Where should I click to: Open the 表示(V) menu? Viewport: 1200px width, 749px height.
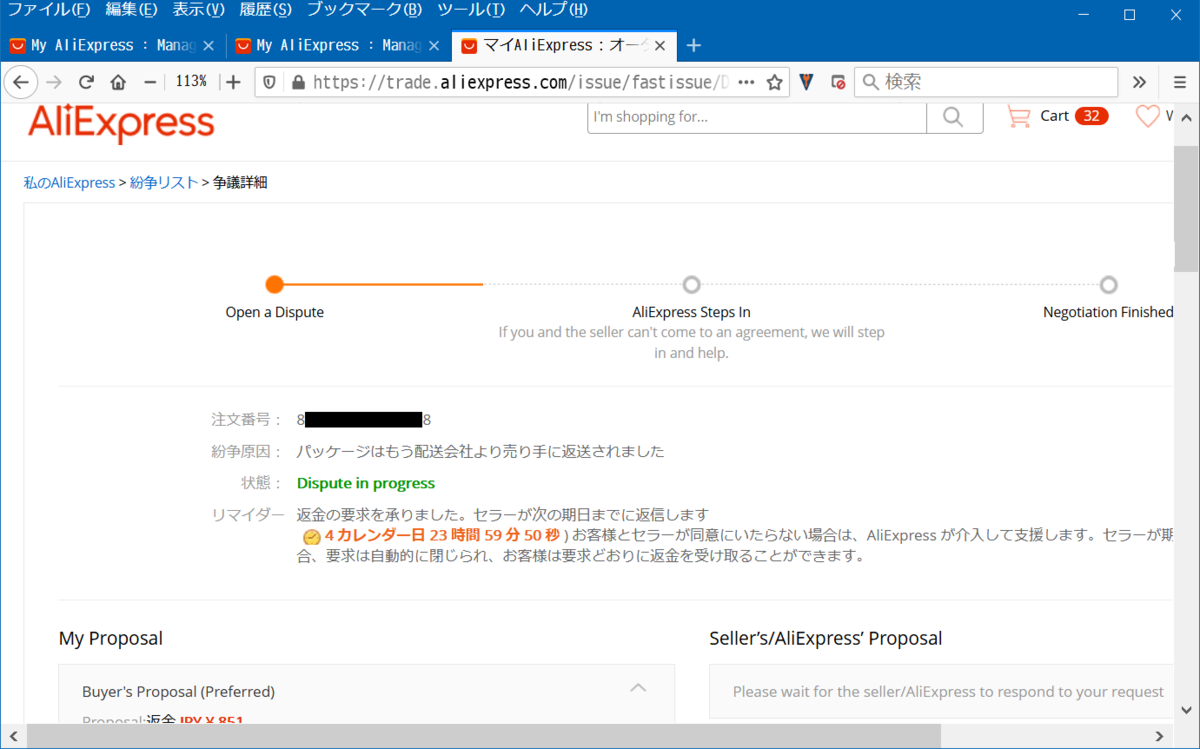coord(198,12)
